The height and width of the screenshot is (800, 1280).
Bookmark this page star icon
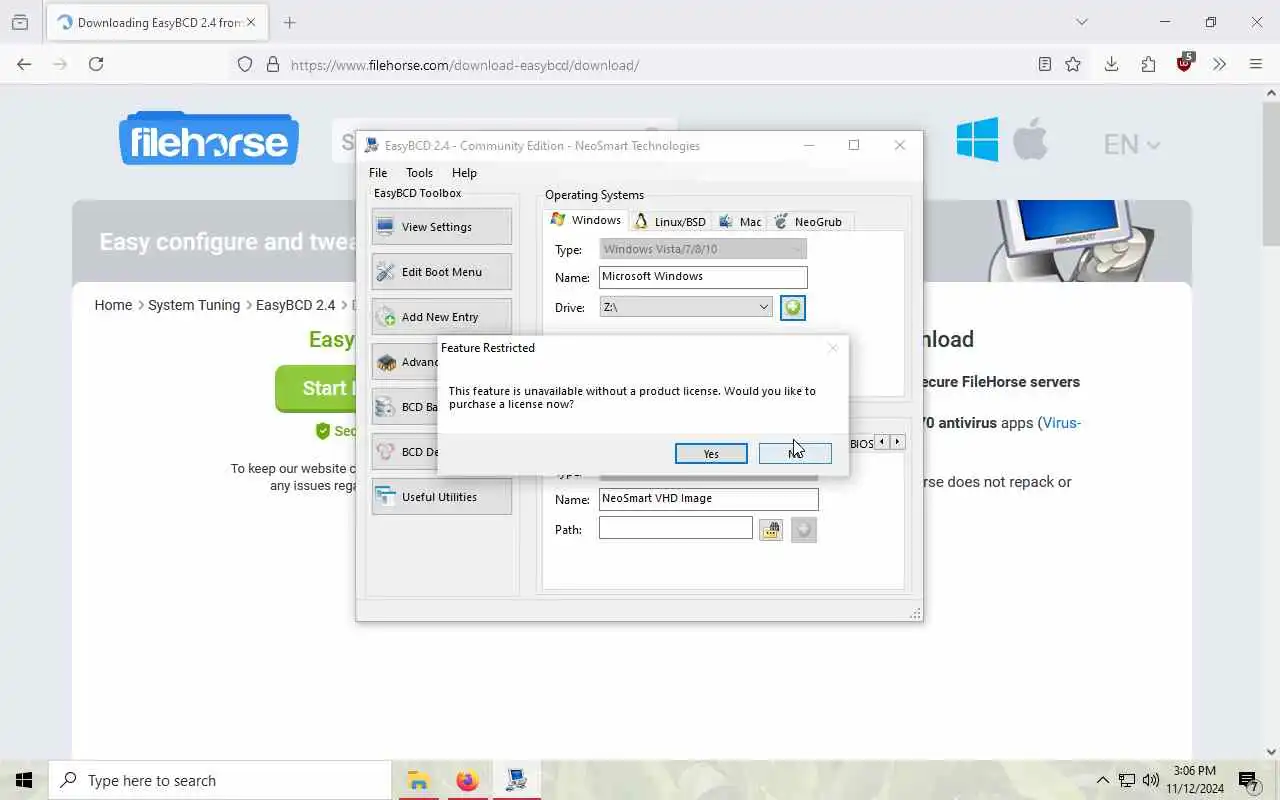click(1073, 64)
